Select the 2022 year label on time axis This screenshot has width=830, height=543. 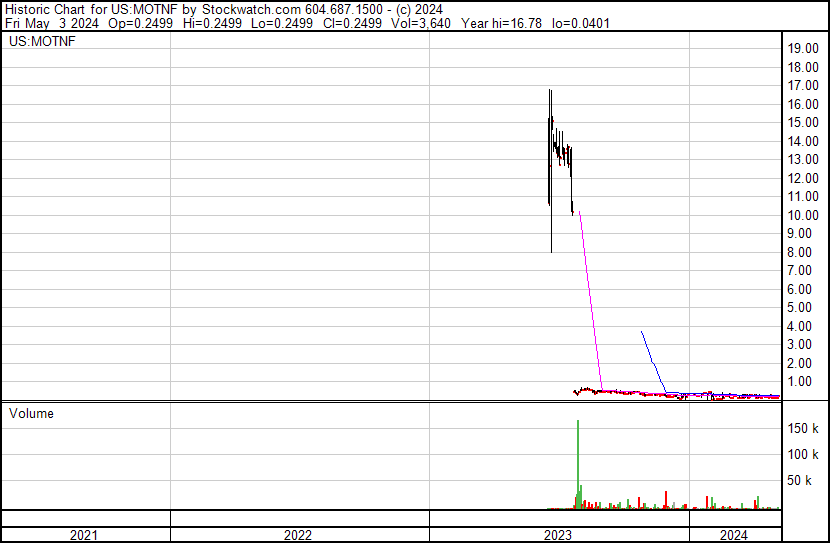coord(297,535)
